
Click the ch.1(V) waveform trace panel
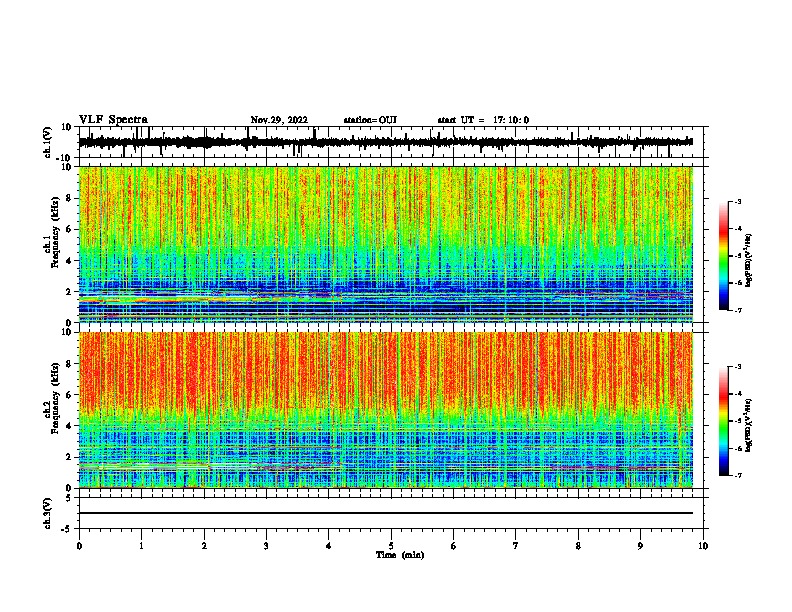tap(391, 142)
